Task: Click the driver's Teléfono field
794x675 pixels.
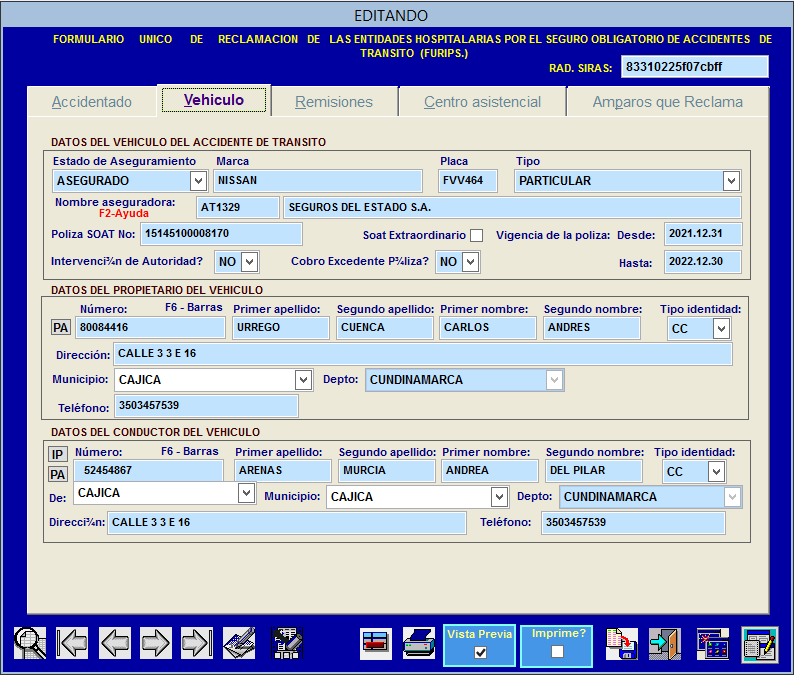Action: [x=633, y=523]
